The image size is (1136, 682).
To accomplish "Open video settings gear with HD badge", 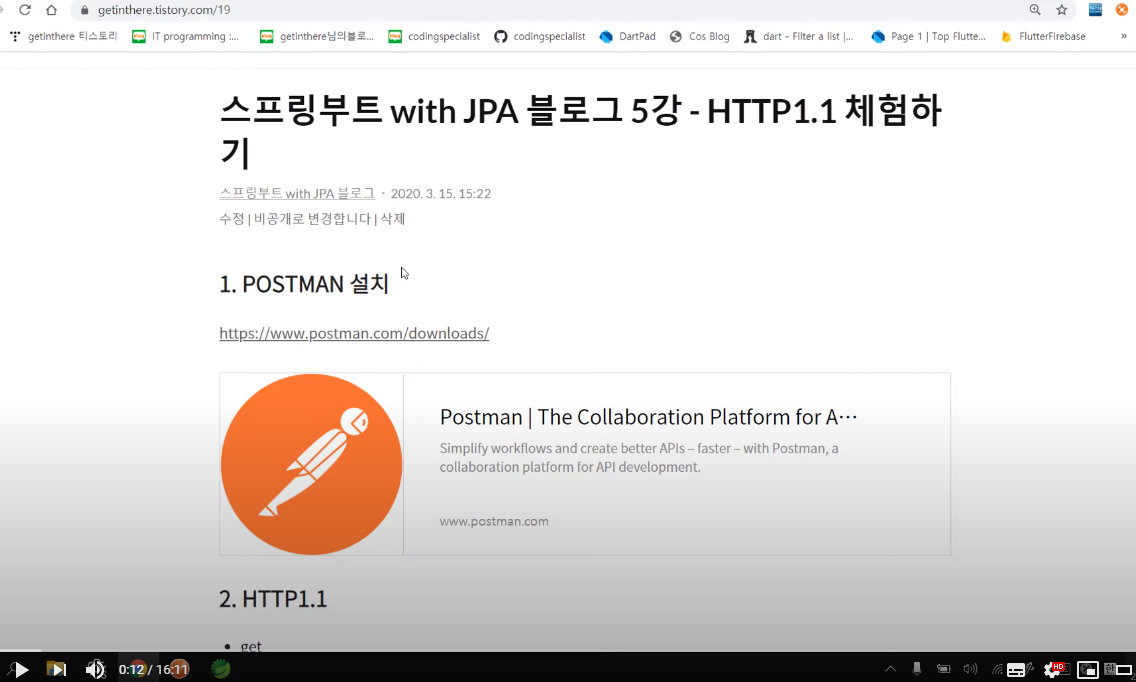I will (1054, 670).
